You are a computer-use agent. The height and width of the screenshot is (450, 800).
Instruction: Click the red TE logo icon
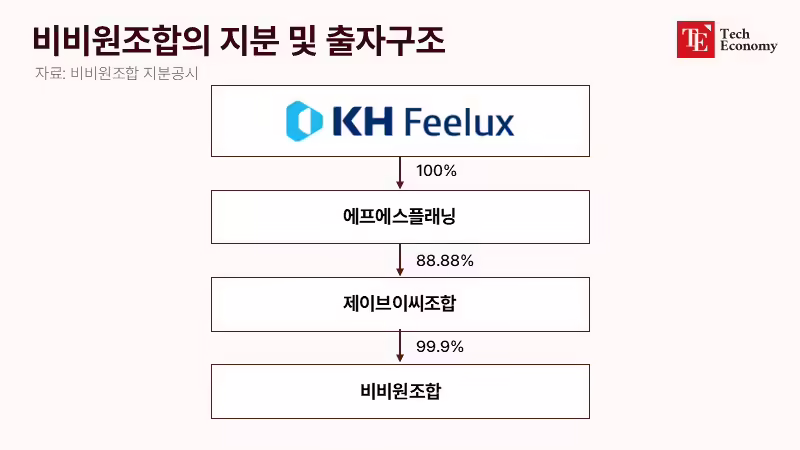coord(695,39)
